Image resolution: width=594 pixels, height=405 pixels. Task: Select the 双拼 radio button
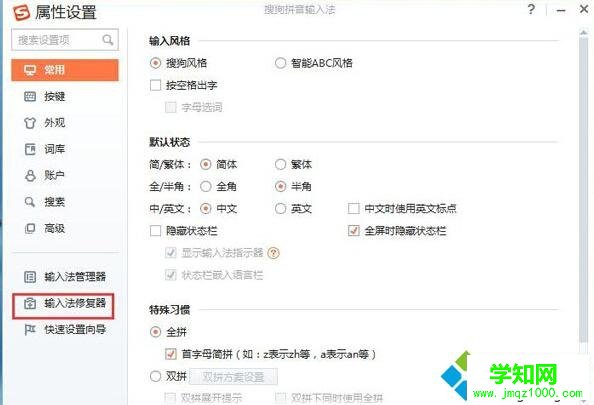(x=156, y=377)
